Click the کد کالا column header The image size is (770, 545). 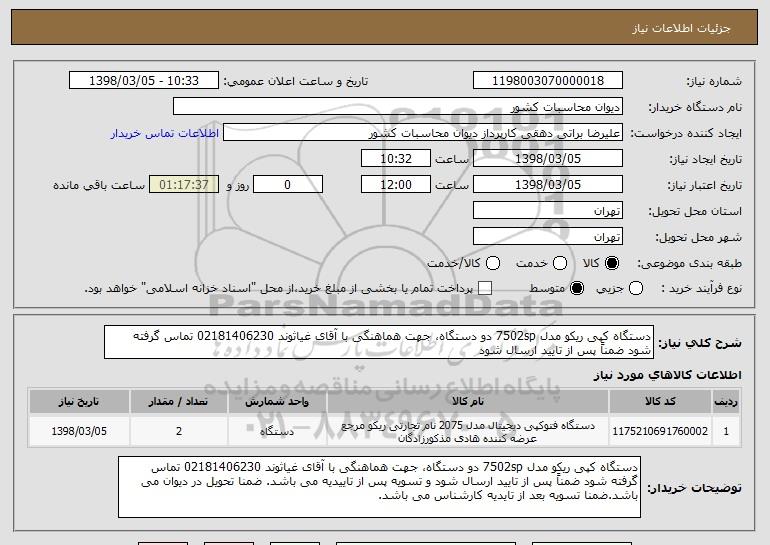point(660,402)
